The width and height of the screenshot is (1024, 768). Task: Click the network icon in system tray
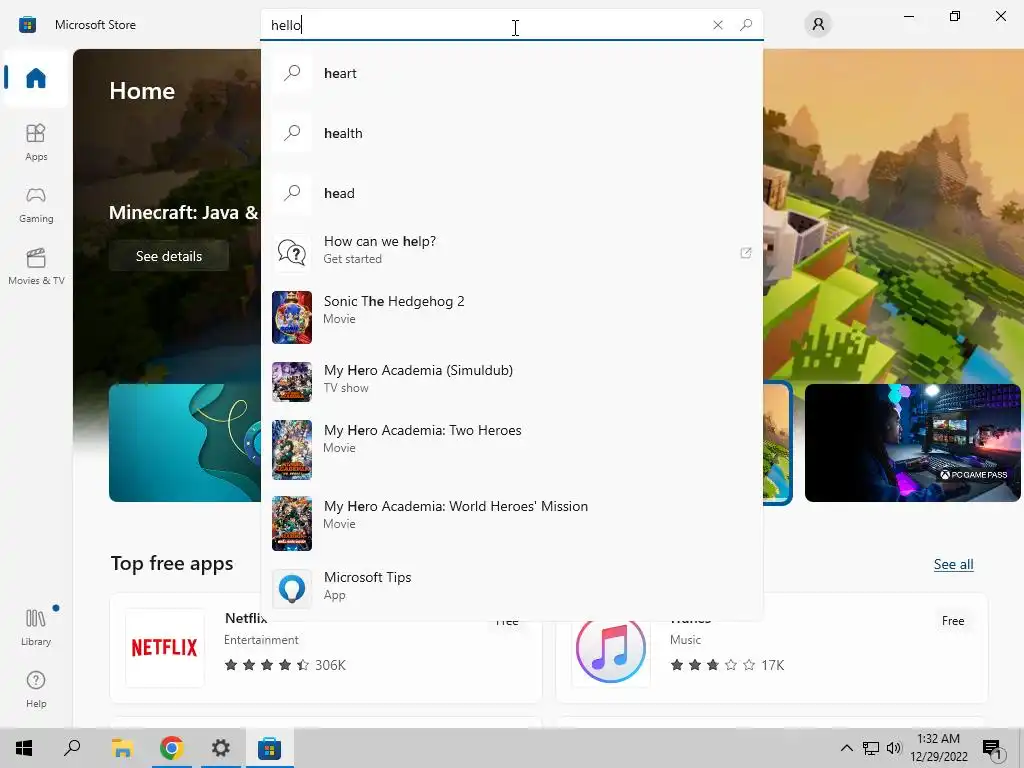(x=871, y=748)
